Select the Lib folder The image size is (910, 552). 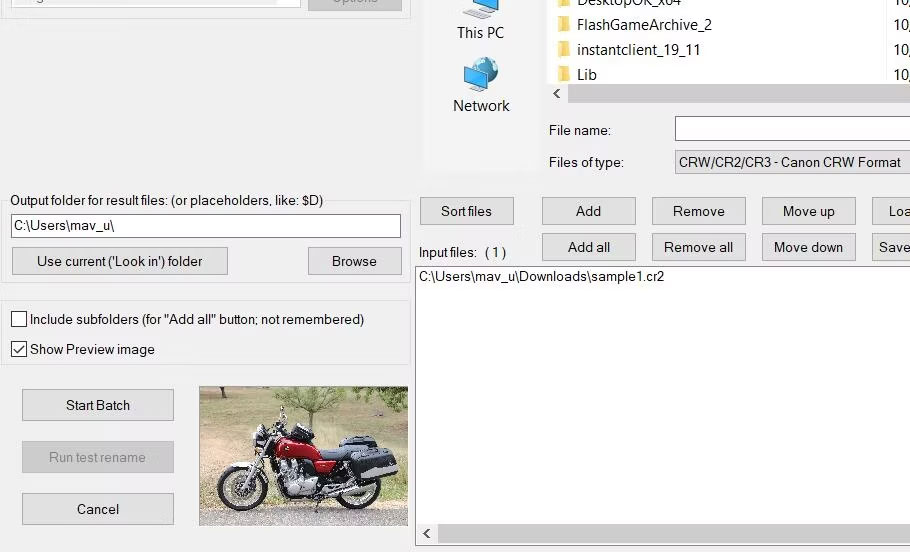pyautogui.click(x=586, y=75)
